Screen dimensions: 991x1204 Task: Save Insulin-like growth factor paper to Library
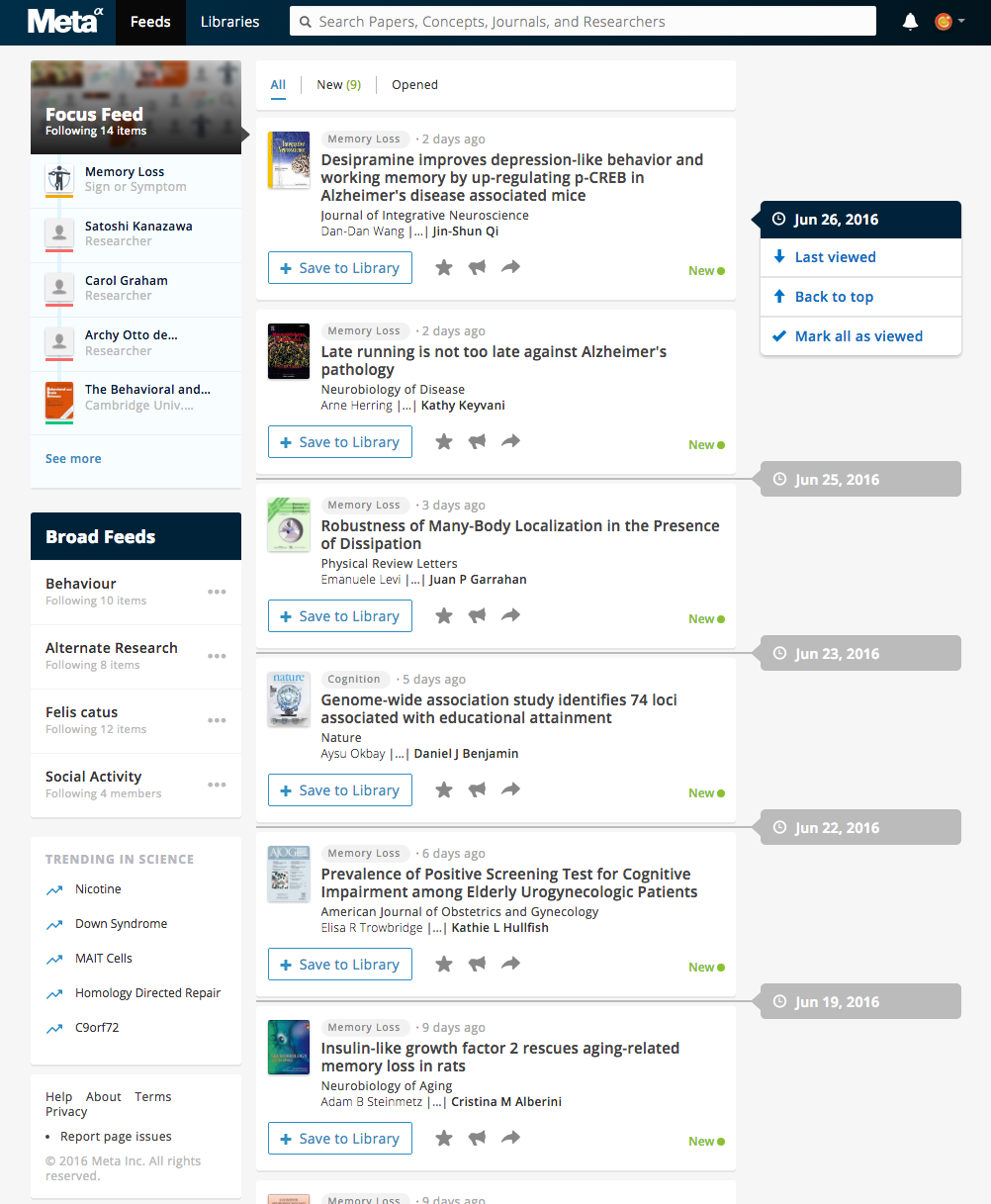tap(340, 1139)
